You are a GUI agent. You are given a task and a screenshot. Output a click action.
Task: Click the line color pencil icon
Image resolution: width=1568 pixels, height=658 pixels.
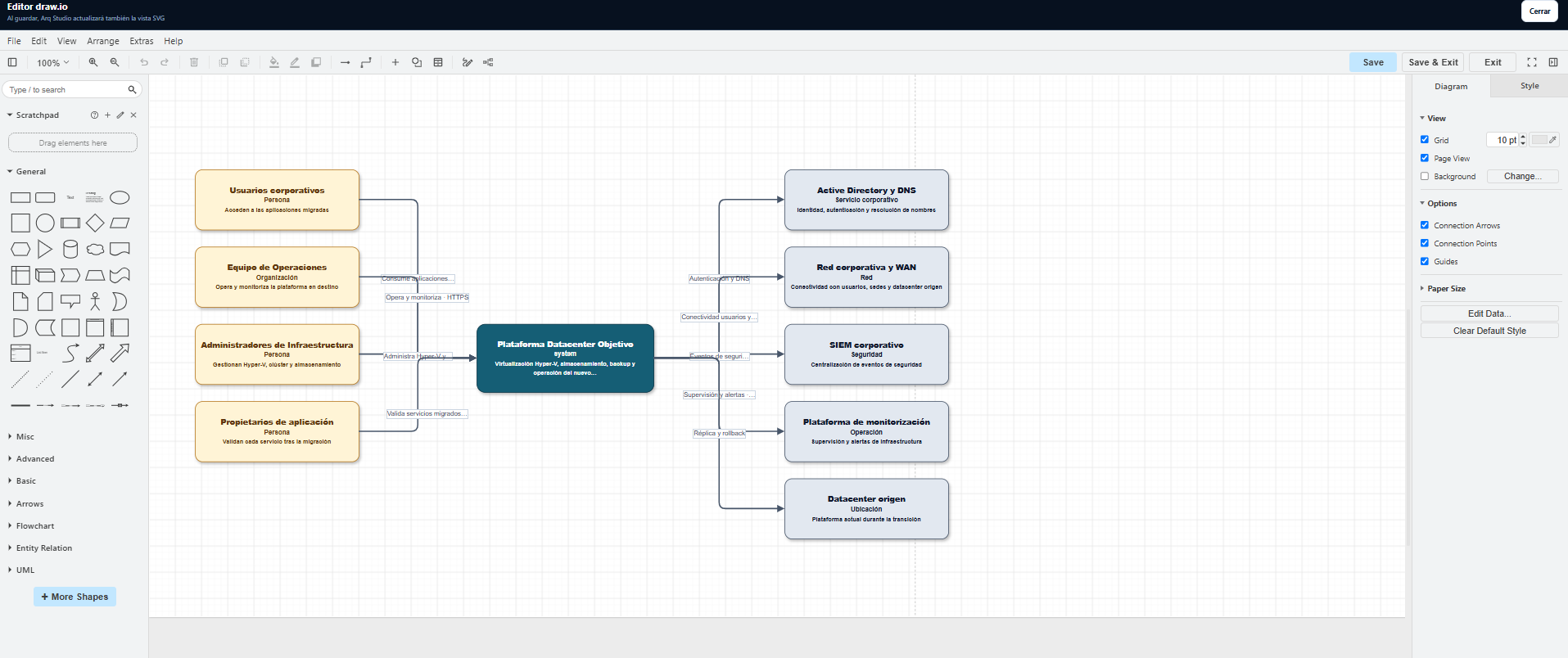pyautogui.click(x=295, y=62)
